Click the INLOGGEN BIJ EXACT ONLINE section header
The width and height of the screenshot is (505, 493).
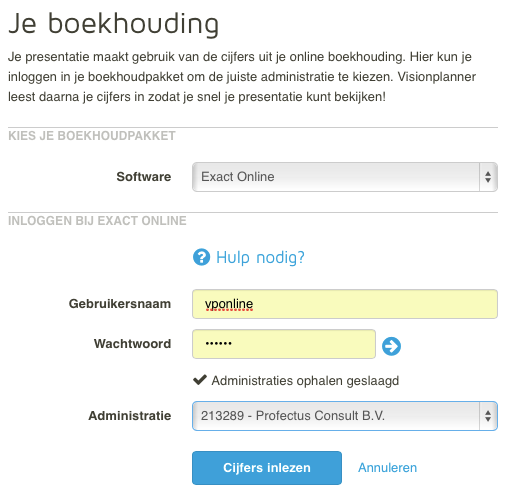point(97,221)
